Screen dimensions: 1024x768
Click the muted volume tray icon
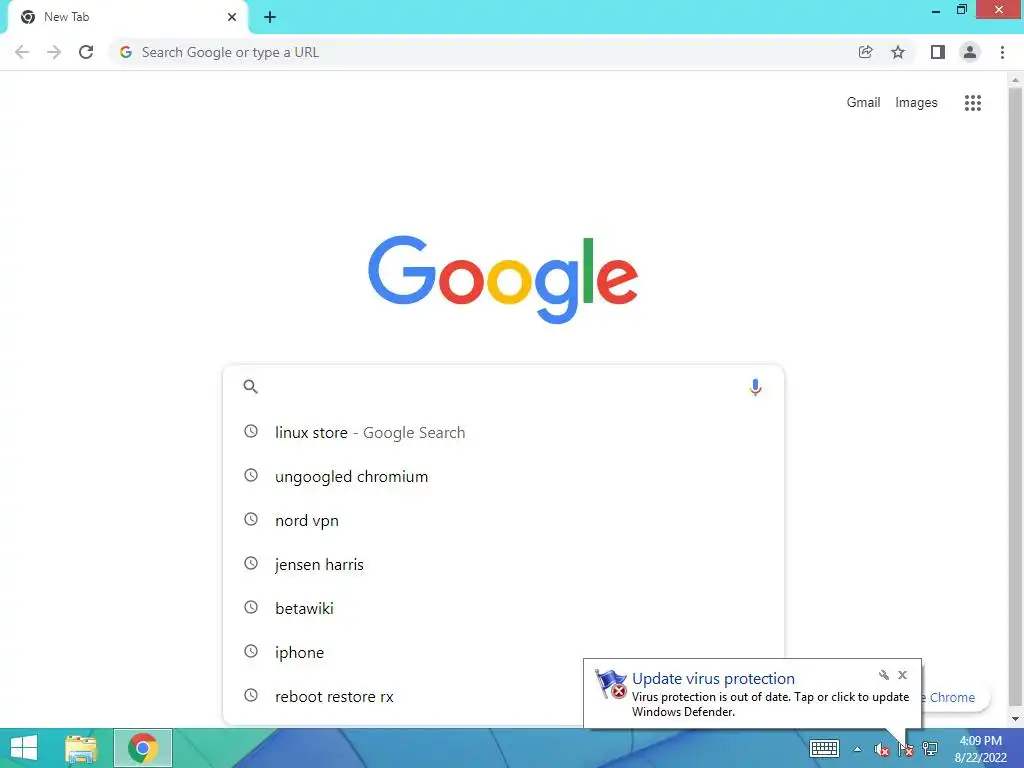coord(882,749)
